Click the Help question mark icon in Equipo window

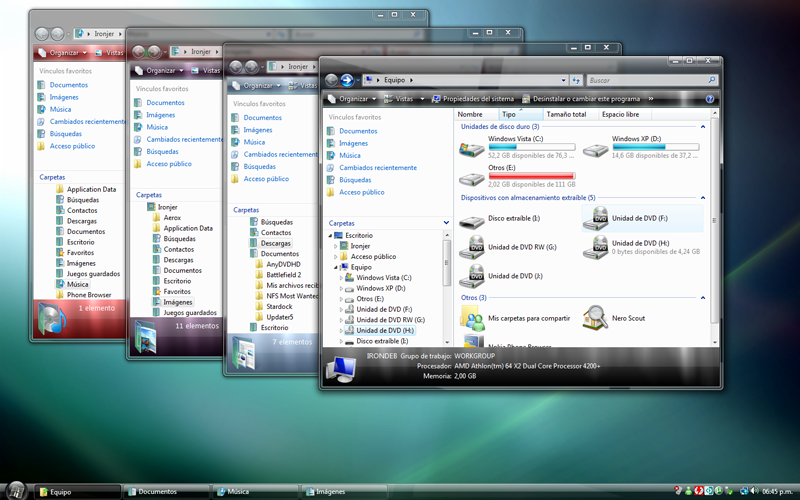click(710, 99)
